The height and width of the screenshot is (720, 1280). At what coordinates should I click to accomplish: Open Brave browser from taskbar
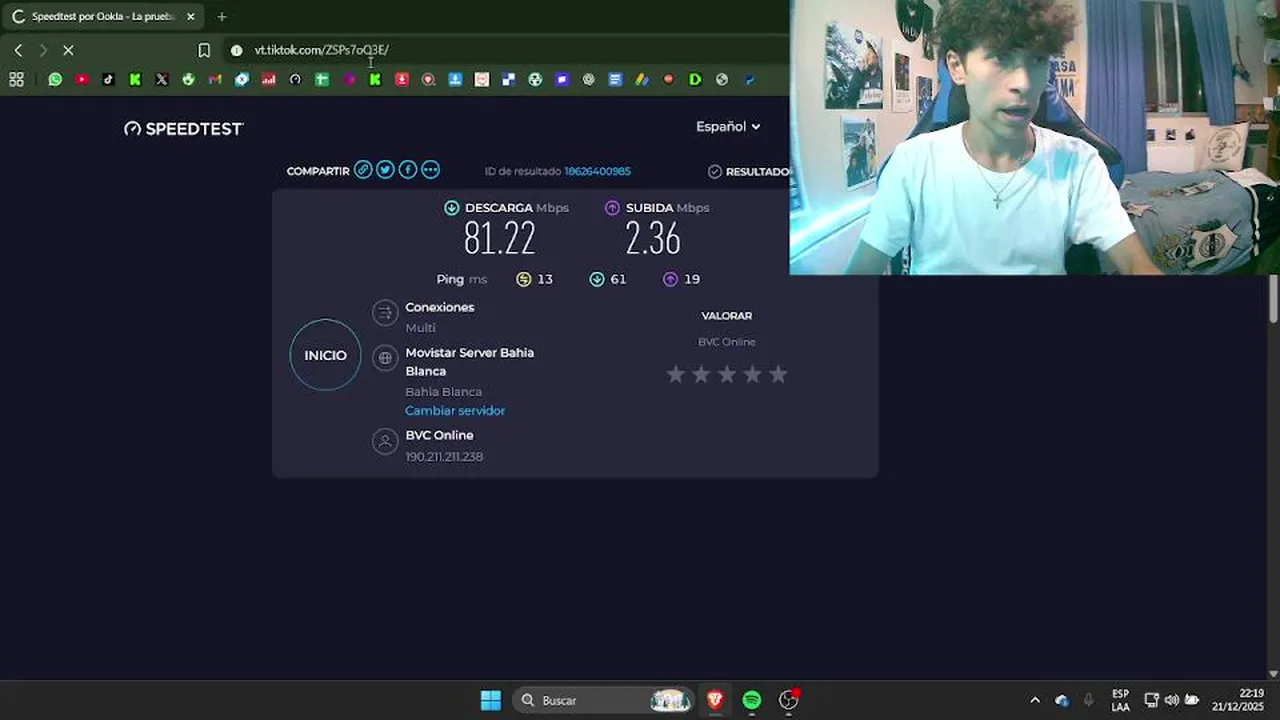[715, 700]
